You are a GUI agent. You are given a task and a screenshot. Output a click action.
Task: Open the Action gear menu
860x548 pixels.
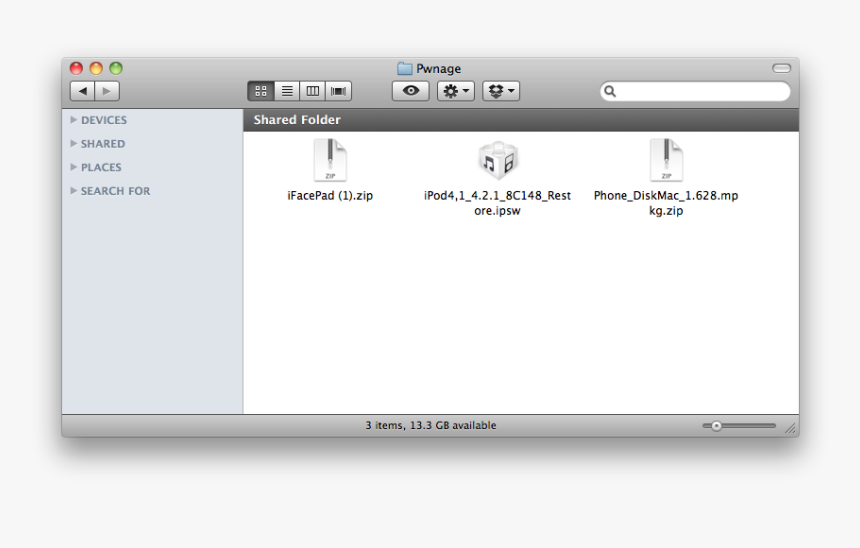click(x=456, y=91)
